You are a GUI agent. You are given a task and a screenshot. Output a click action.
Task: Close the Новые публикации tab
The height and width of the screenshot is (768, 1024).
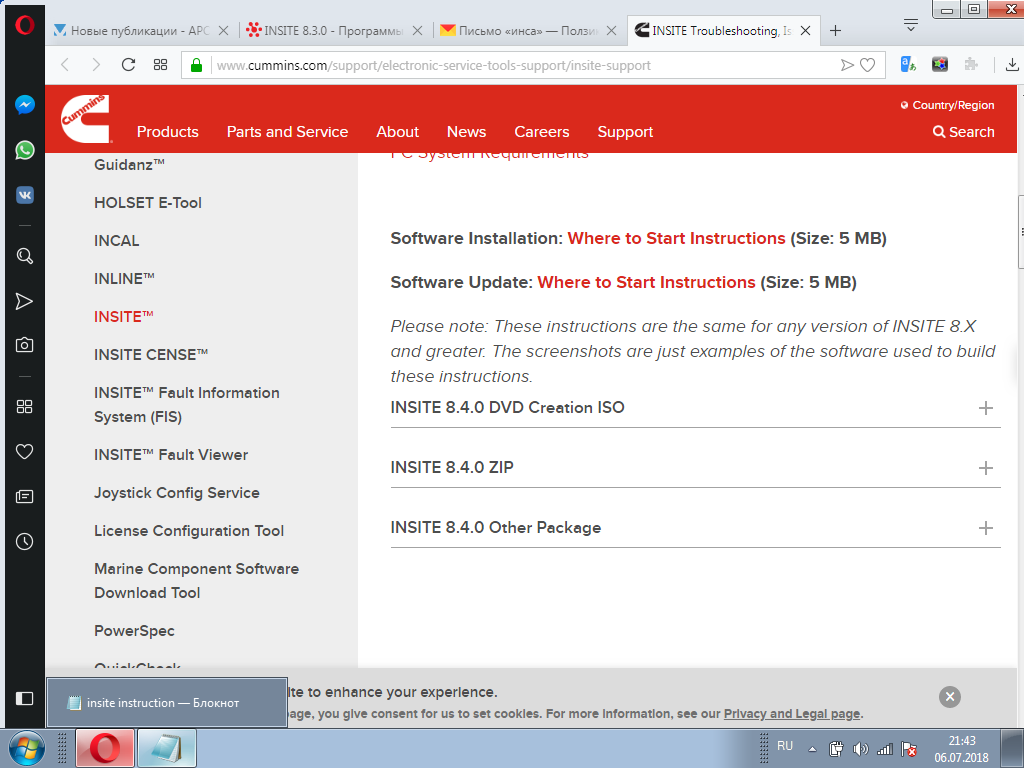pyautogui.click(x=223, y=31)
